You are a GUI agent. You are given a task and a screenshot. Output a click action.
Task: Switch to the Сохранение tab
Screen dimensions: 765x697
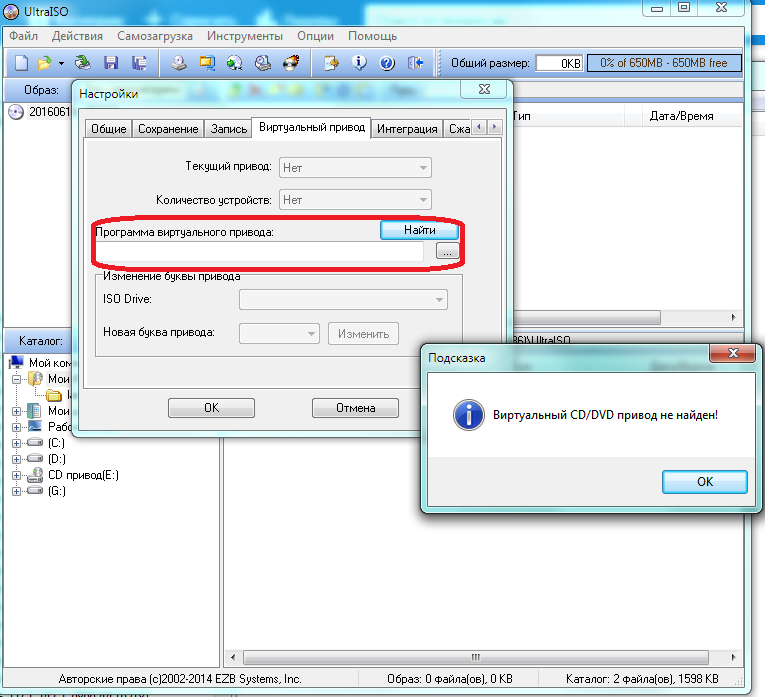(168, 129)
